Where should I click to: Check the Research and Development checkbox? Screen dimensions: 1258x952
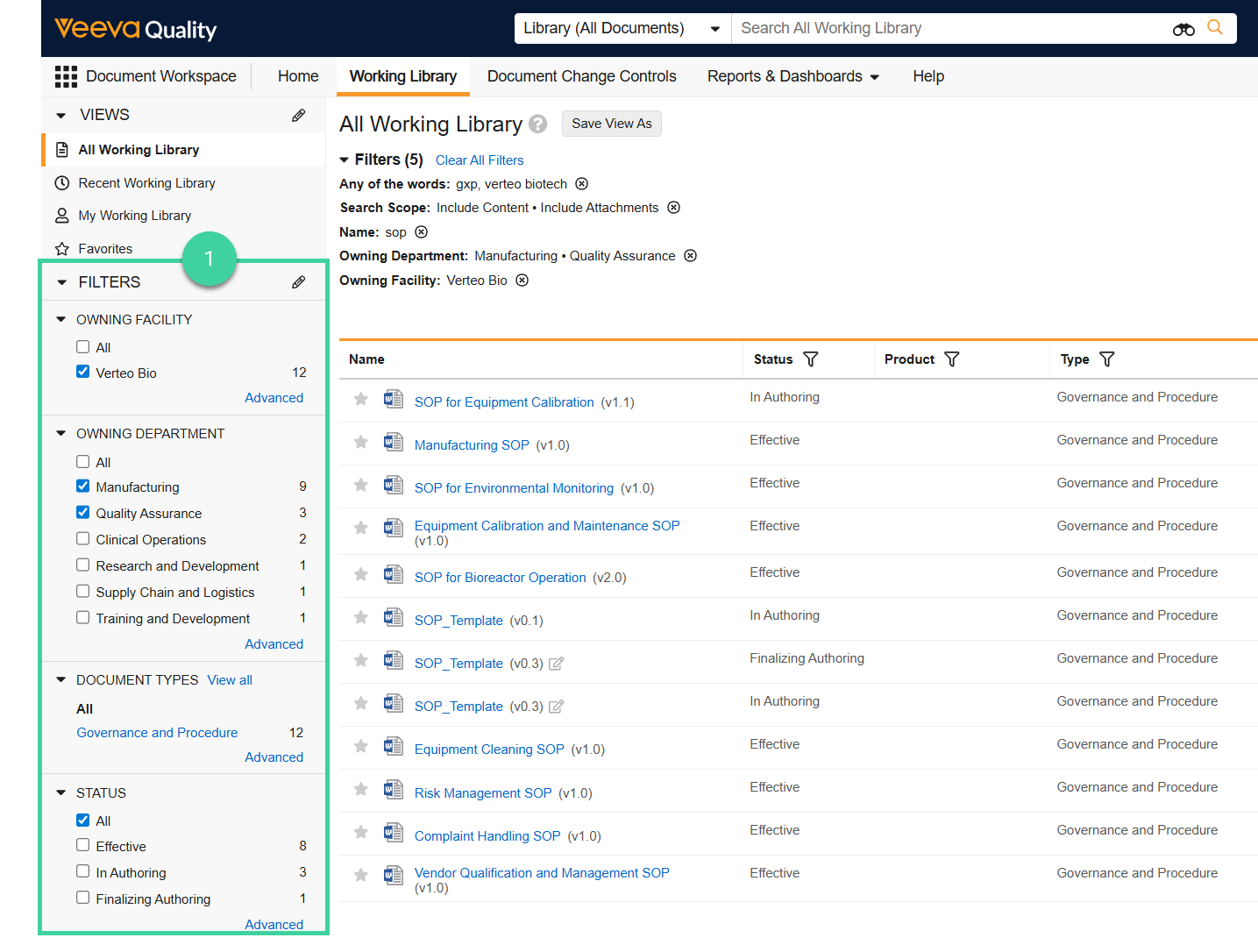(82, 565)
